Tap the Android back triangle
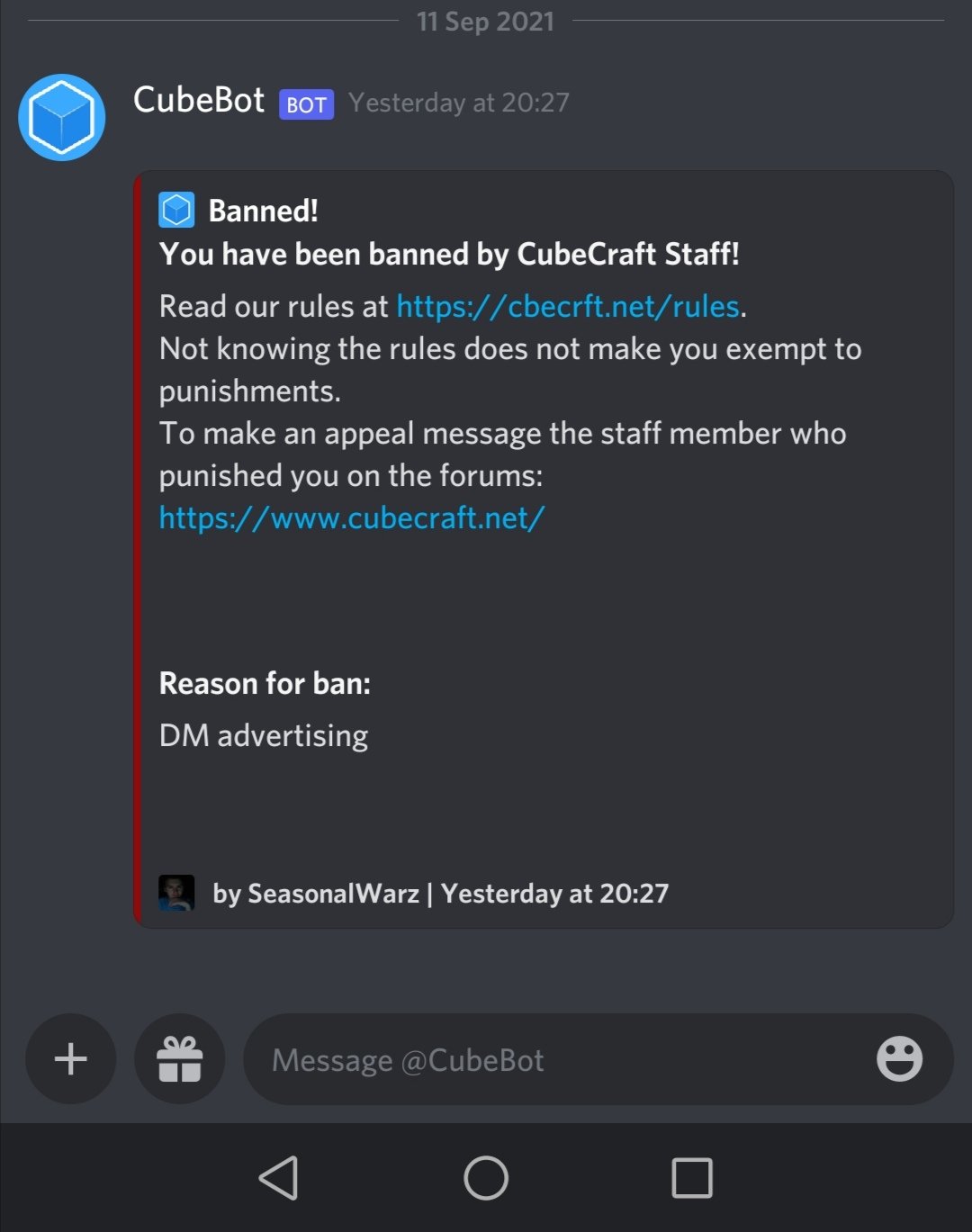The height and width of the screenshot is (1232, 972). pyautogui.click(x=279, y=1177)
